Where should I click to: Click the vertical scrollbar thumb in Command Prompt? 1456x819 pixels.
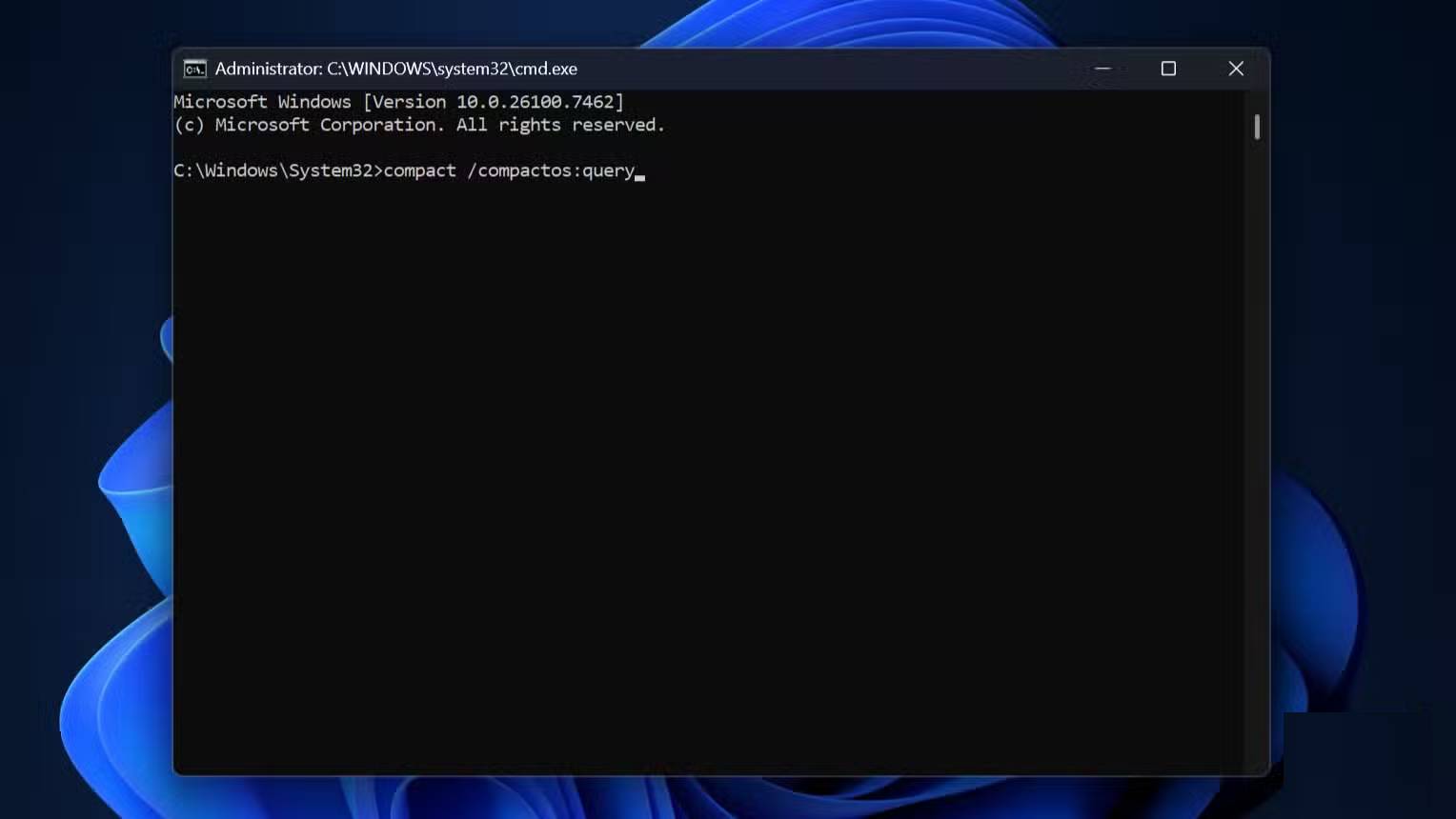(x=1257, y=127)
